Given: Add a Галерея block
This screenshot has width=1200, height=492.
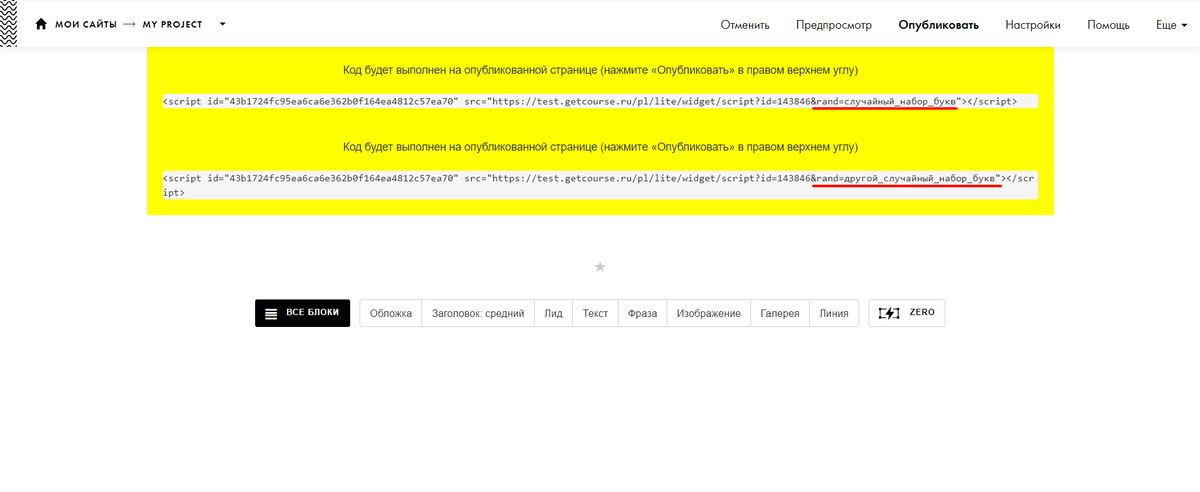Looking at the screenshot, I should (780, 313).
